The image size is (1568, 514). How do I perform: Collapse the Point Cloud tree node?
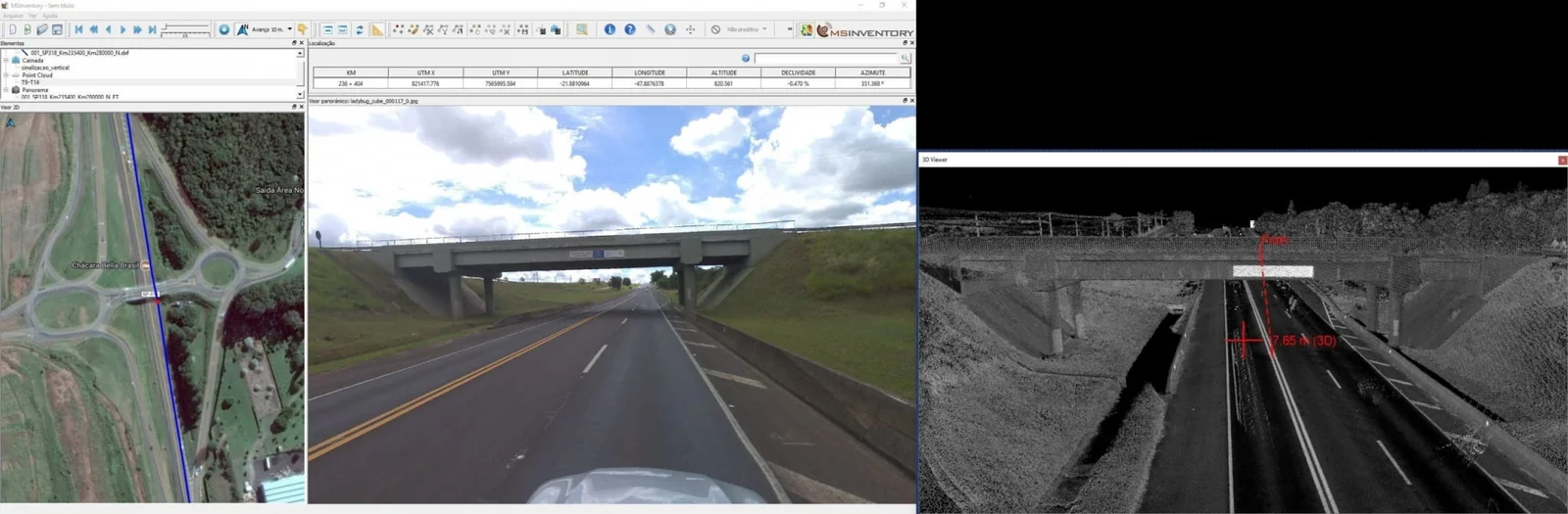[x=6, y=75]
